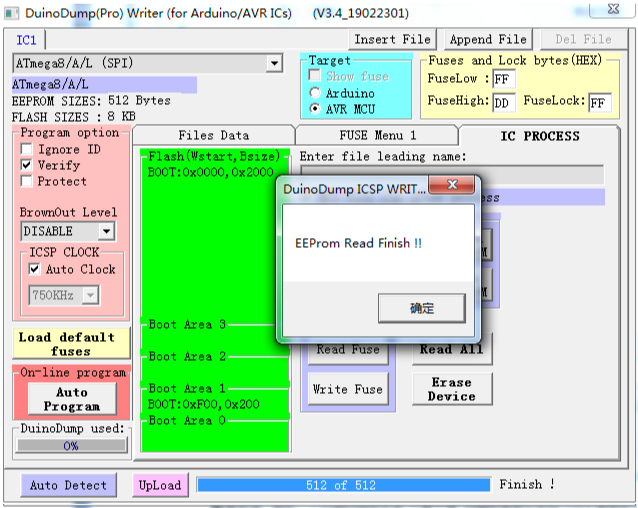Viewport: 638px width, 508px height.
Task: Click the FuseLow hex input field
Action: [x=504, y=79]
